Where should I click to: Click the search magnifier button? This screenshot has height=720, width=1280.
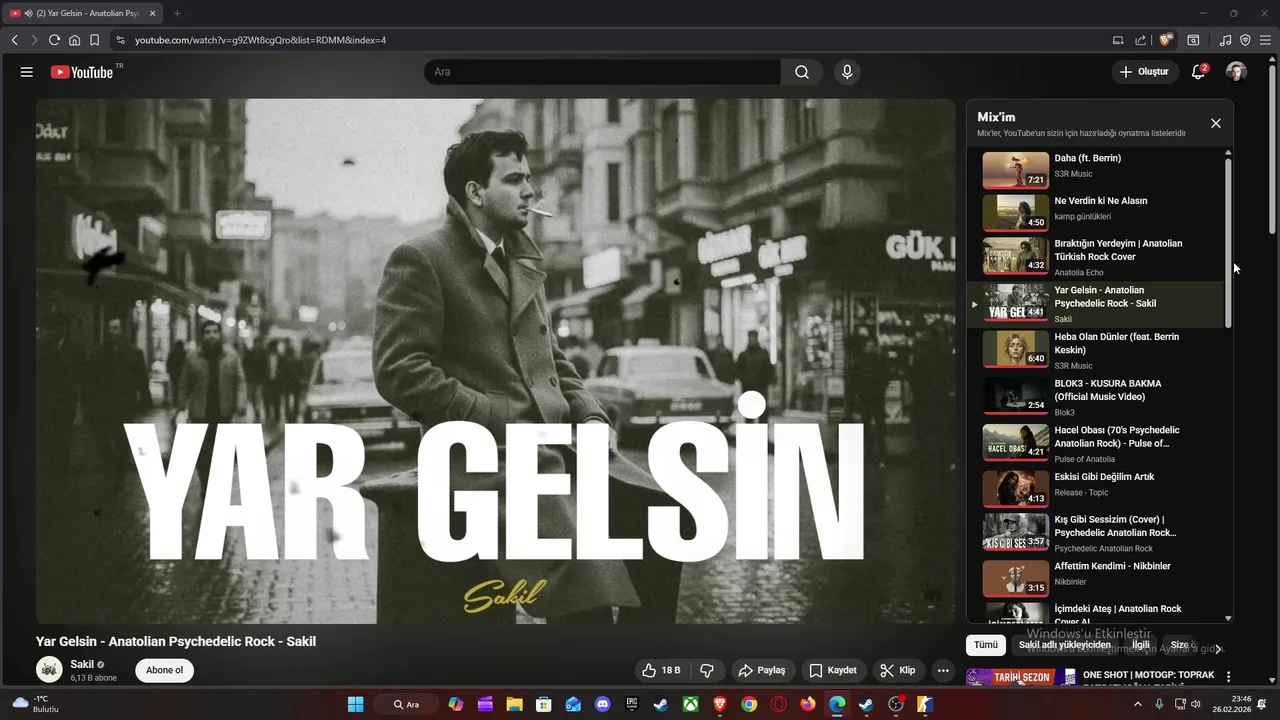pos(802,72)
